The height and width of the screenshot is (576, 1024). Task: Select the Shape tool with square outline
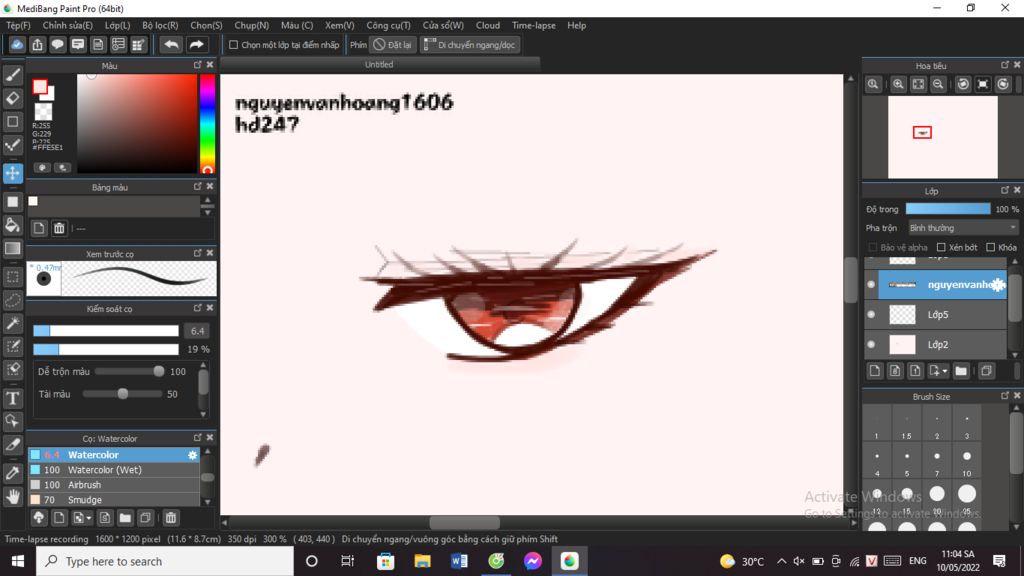12,121
